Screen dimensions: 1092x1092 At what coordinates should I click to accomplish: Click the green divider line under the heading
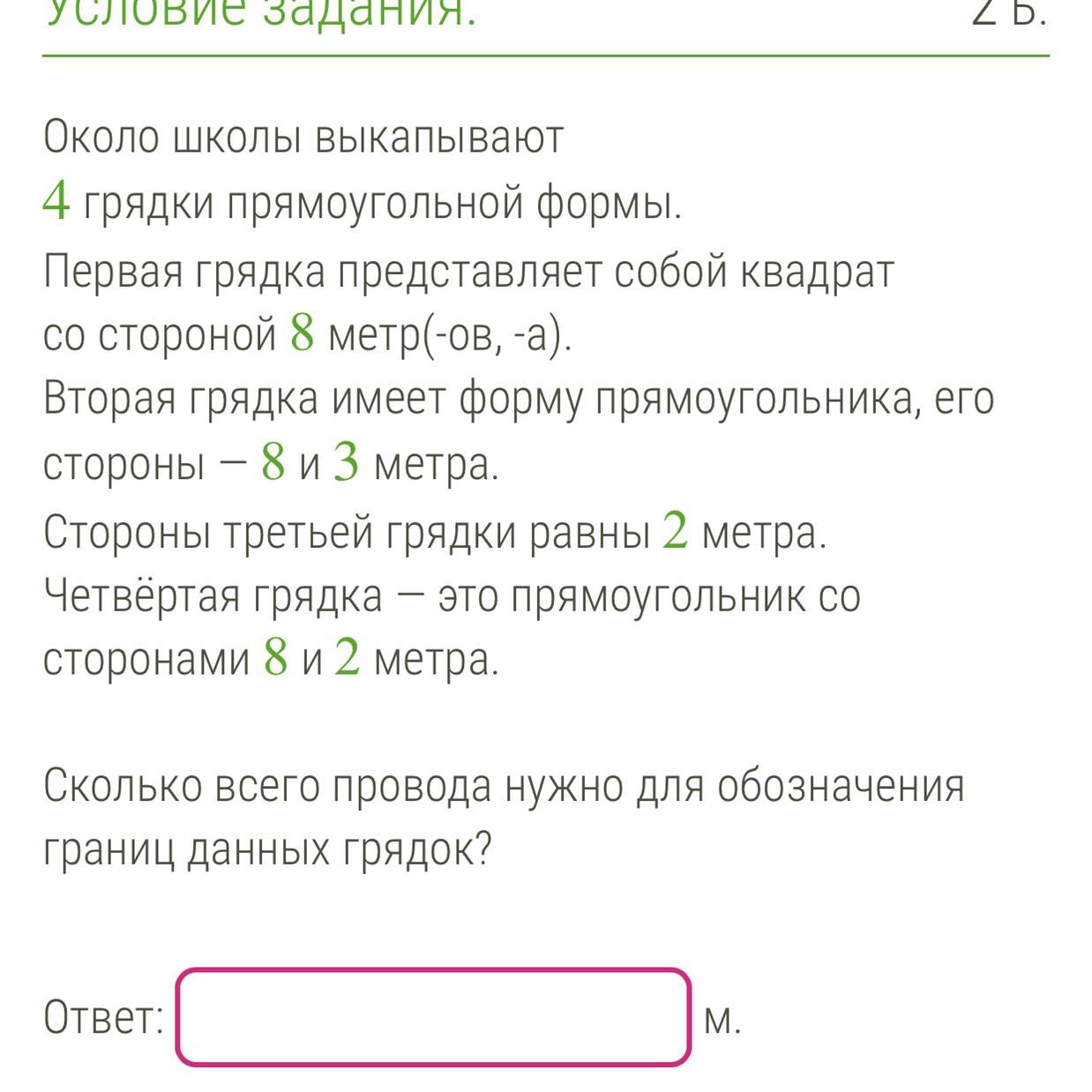click(546, 56)
